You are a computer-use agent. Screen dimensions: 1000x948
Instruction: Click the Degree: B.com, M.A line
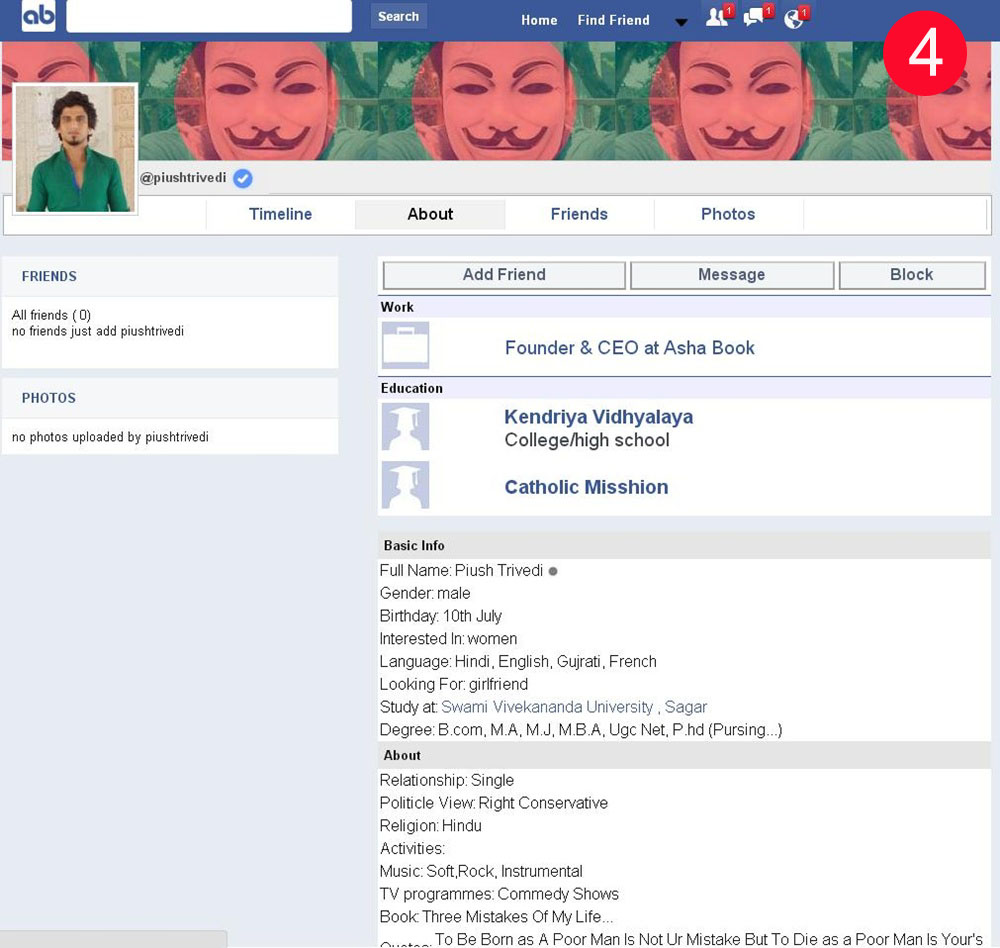[580, 730]
